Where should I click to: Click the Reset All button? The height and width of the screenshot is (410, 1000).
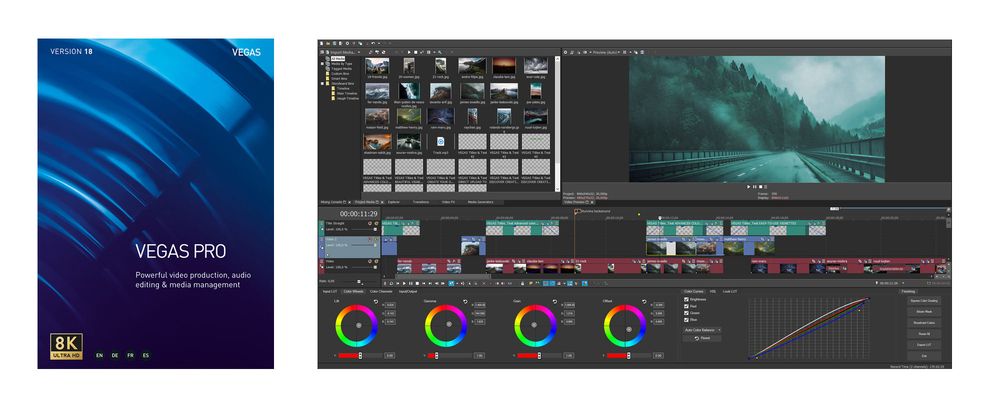(924, 334)
